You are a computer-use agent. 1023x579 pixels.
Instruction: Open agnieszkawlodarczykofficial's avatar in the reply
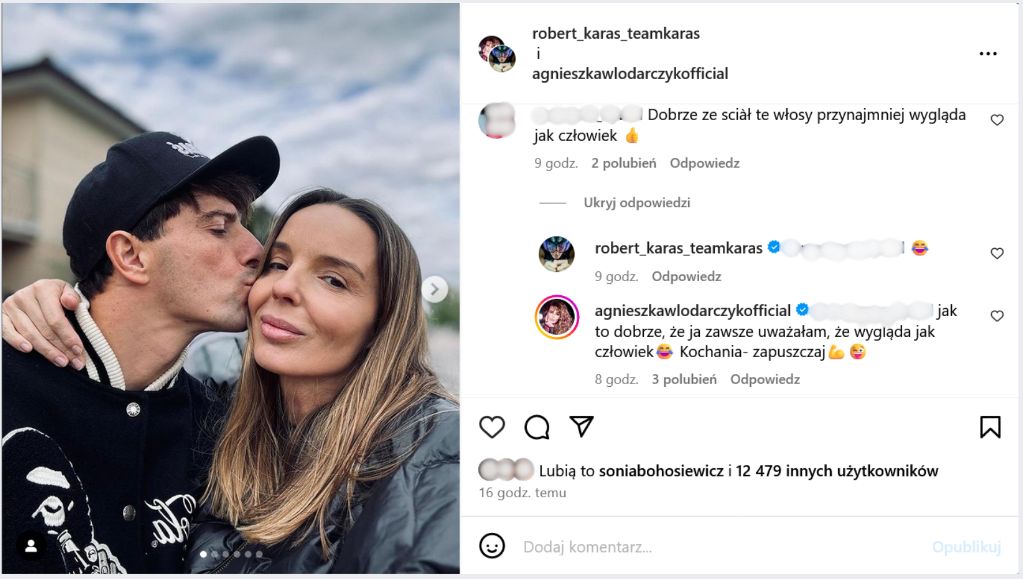pyautogui.click(x=557, y=317)
